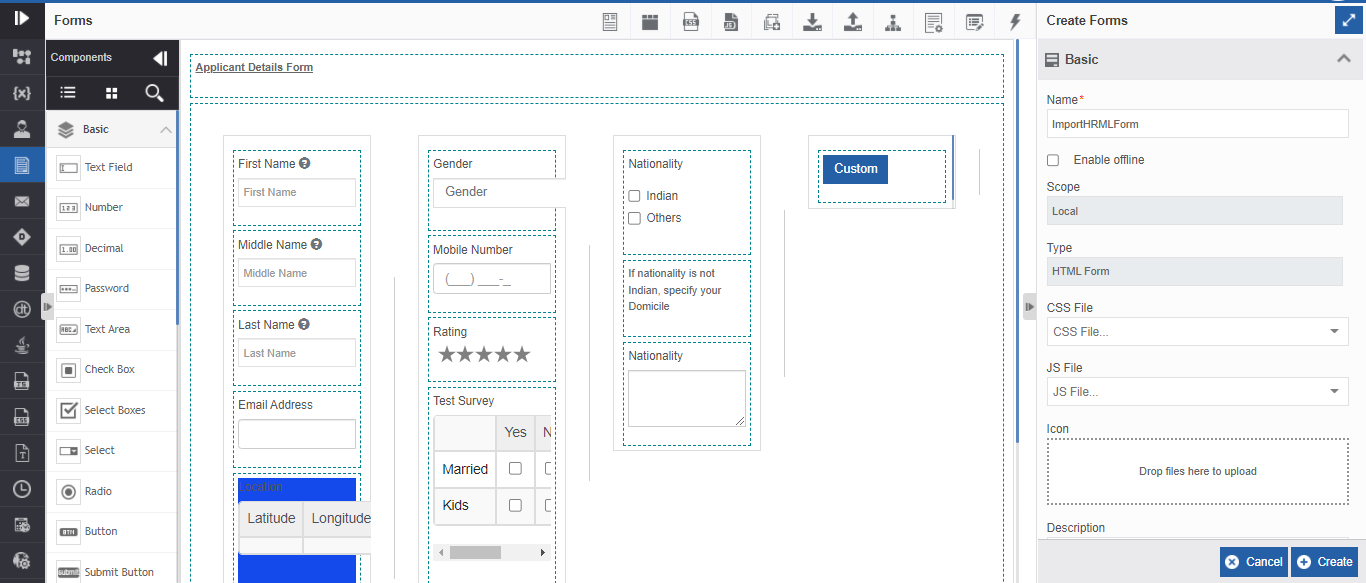Click the First Name help icon
Viewport: 1366px width, 583px height.
click(305, 163)
